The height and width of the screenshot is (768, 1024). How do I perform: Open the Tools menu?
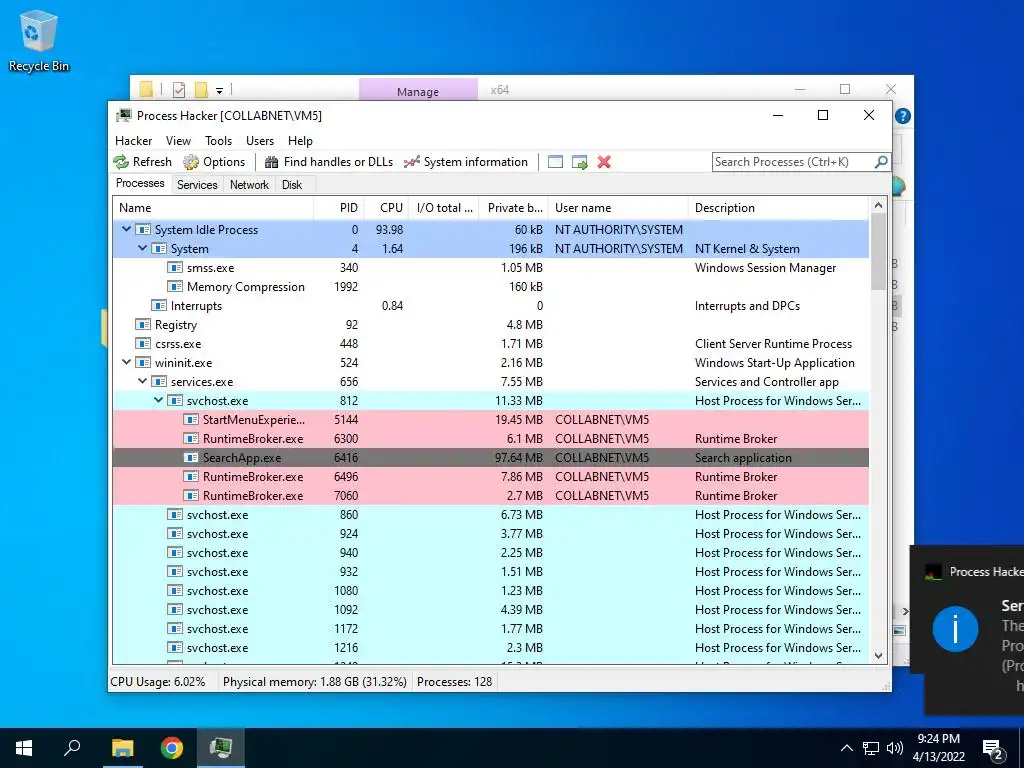click(x=218, y=140)
